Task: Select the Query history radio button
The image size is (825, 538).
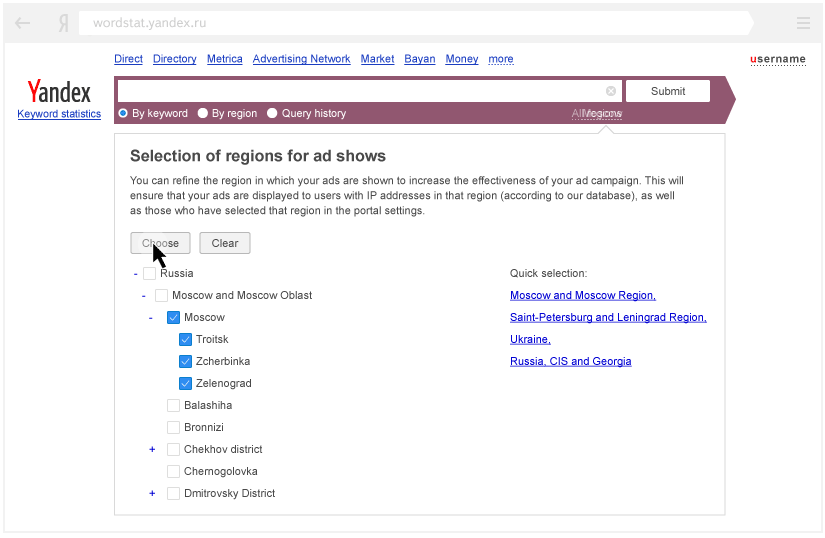Action: (x=272, y=113)
